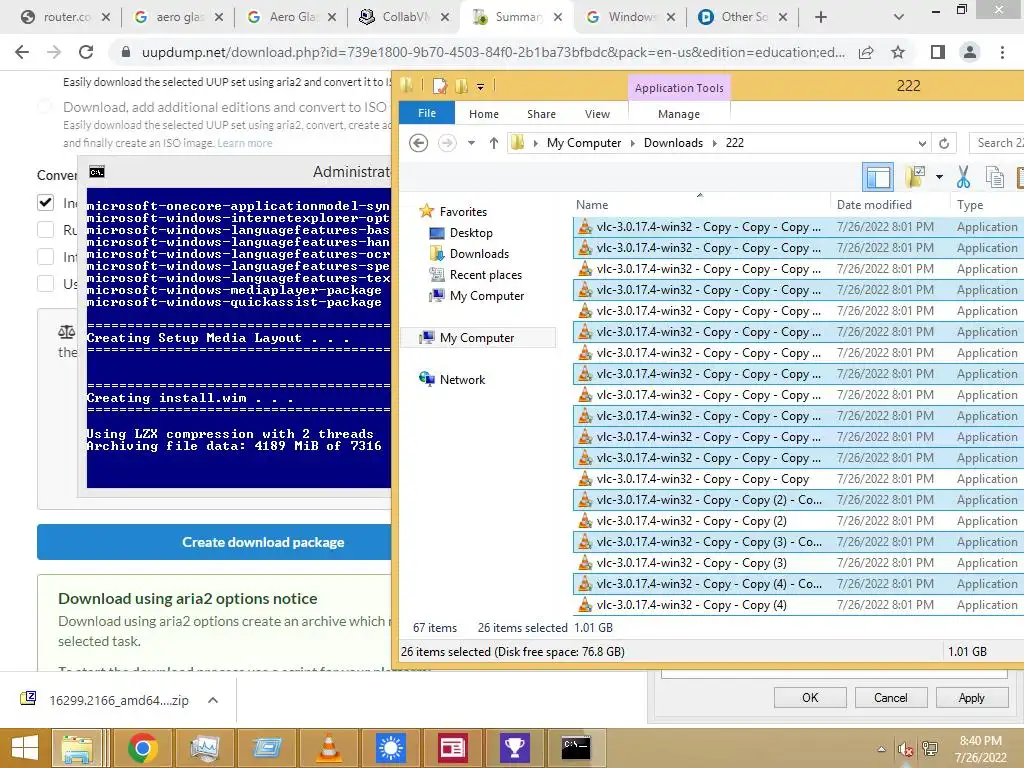This screenshot has width=1024, height=768.
Task: Select Desktop under Favorites
Action: pos(470,232)
